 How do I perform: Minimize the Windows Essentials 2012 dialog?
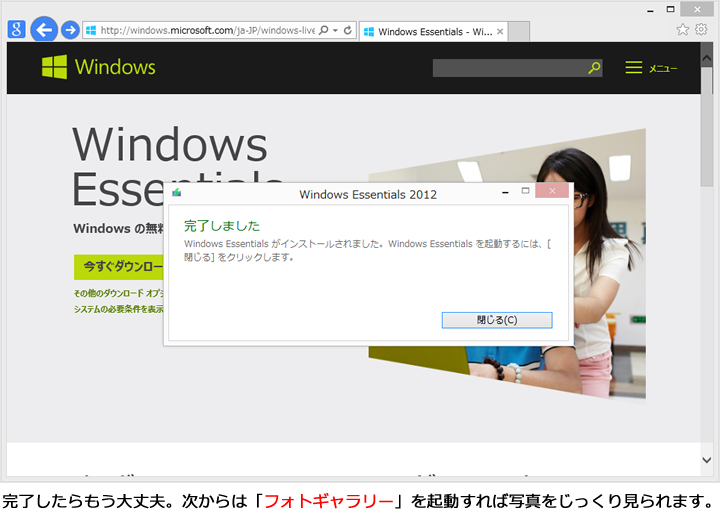coord(505,192)
